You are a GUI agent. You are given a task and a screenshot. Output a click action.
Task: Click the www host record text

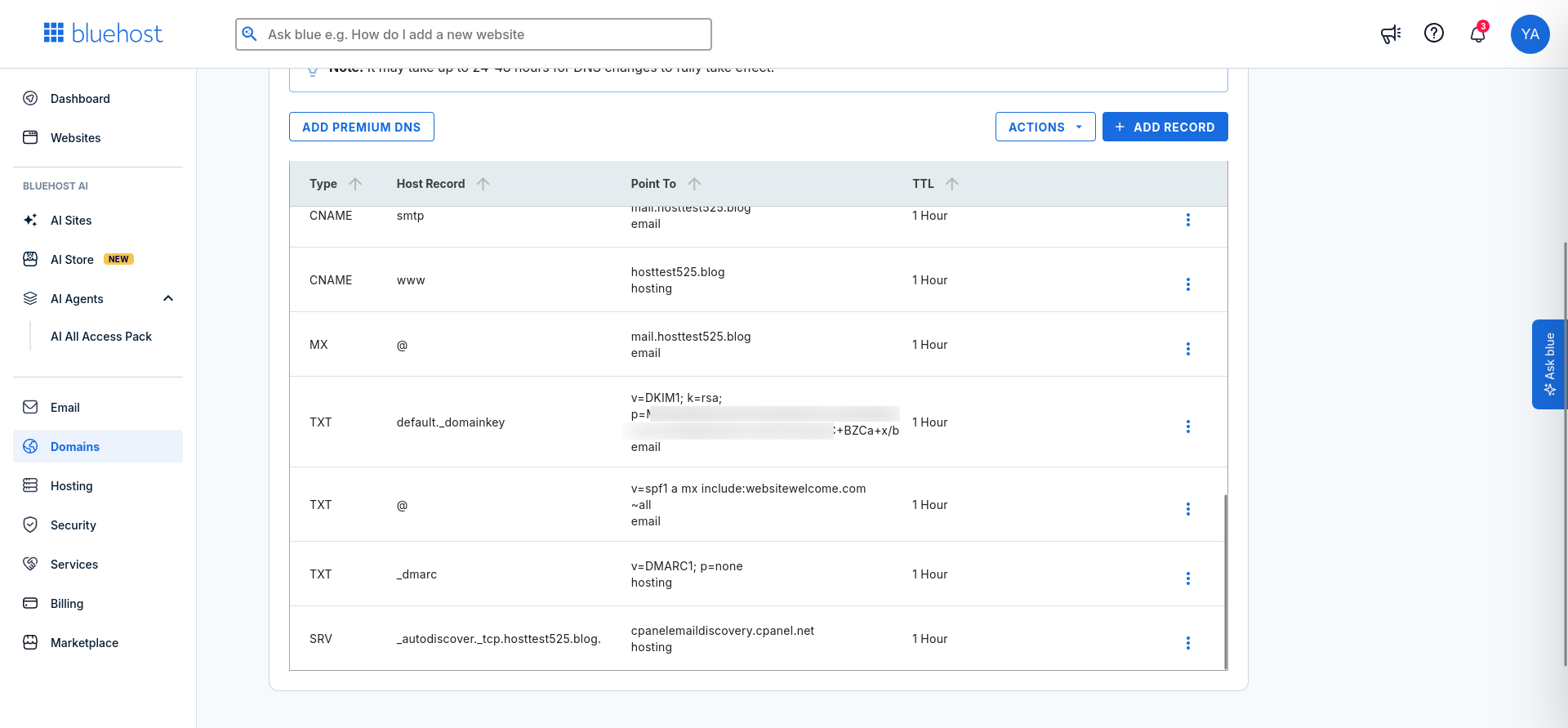point(411,280)
